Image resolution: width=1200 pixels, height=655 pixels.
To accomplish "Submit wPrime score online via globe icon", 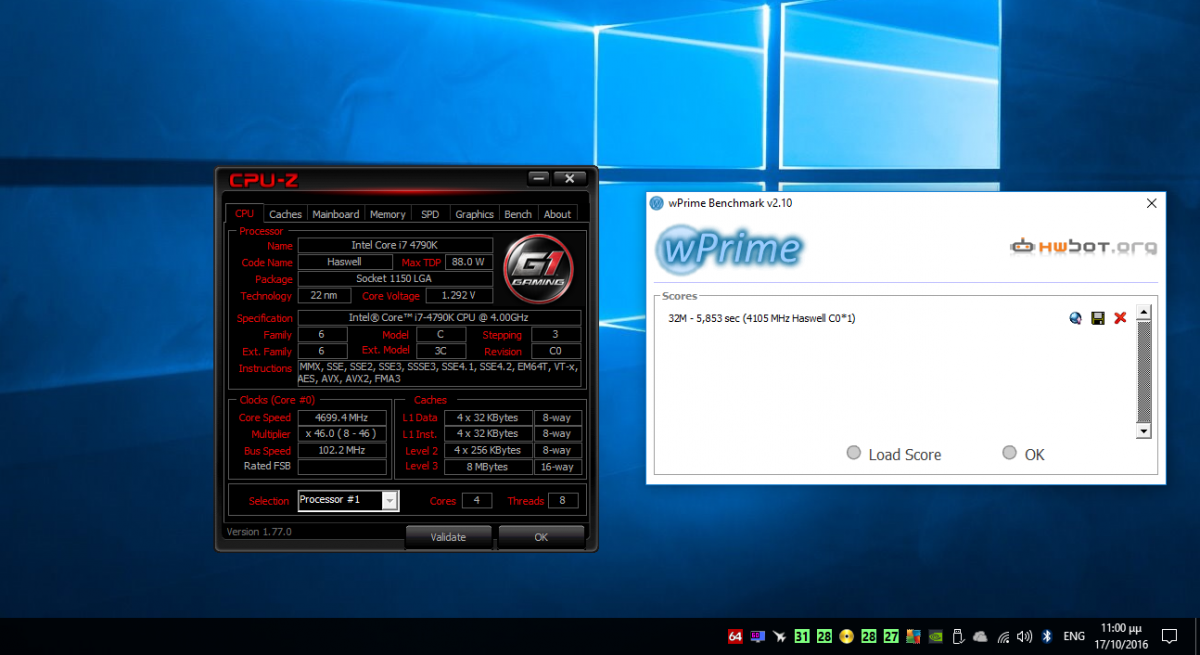I will (1076, 318).
